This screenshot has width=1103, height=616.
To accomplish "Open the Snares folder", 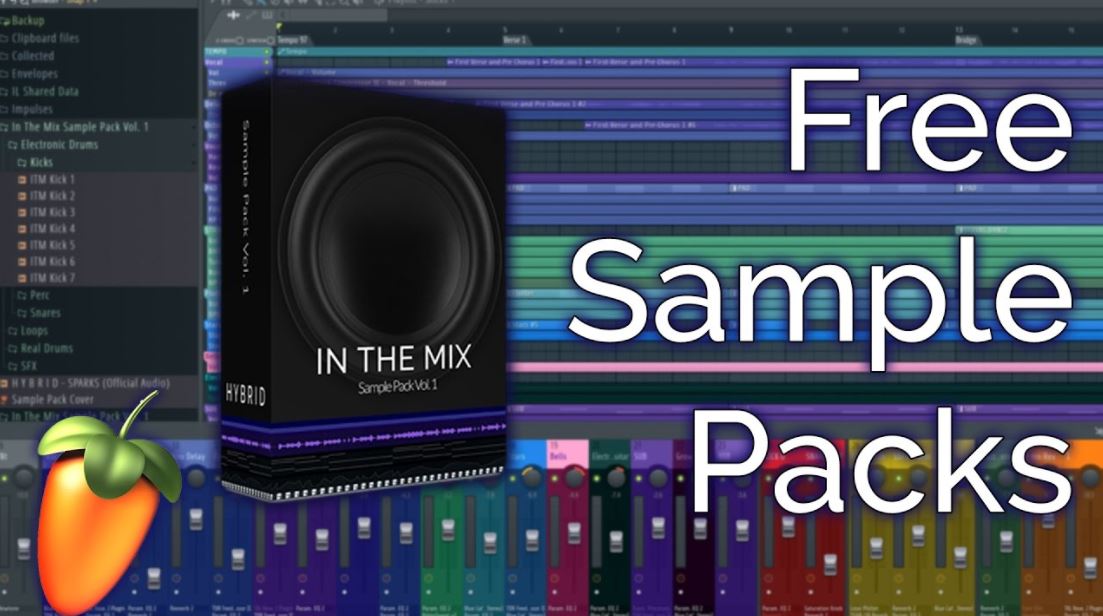I will [x=22, y=313].
